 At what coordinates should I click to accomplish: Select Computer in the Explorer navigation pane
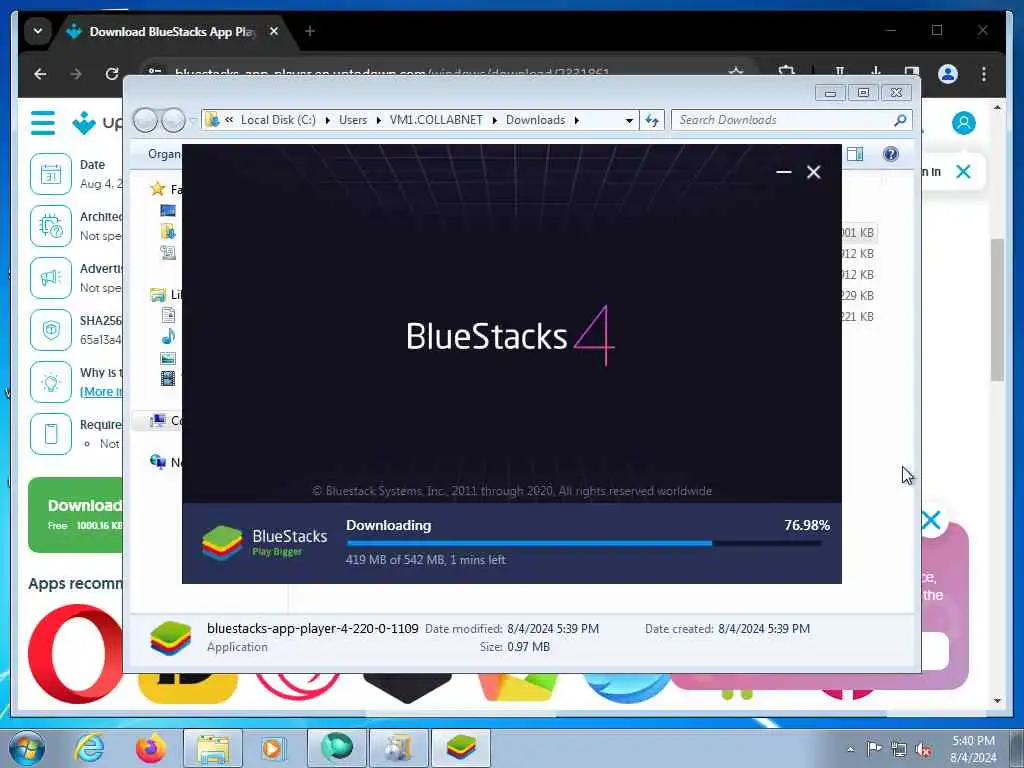coord(157,421)
